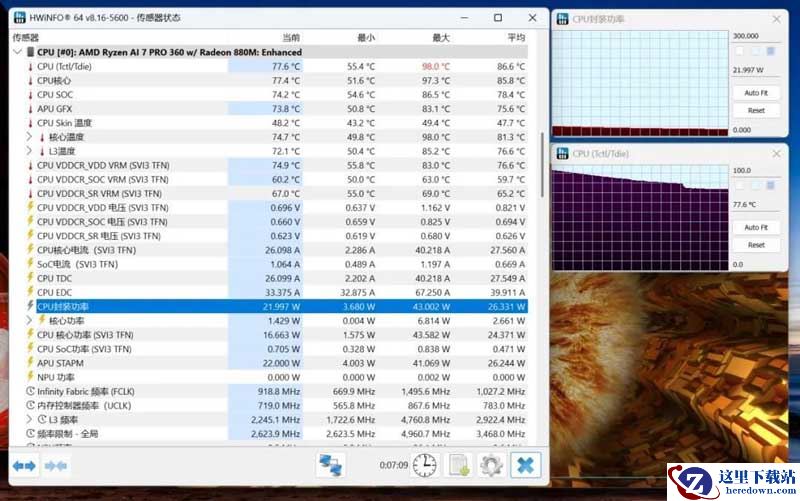Expand the 核心温度 row
This screenshot has height=501, width=800.
[29, 137]
